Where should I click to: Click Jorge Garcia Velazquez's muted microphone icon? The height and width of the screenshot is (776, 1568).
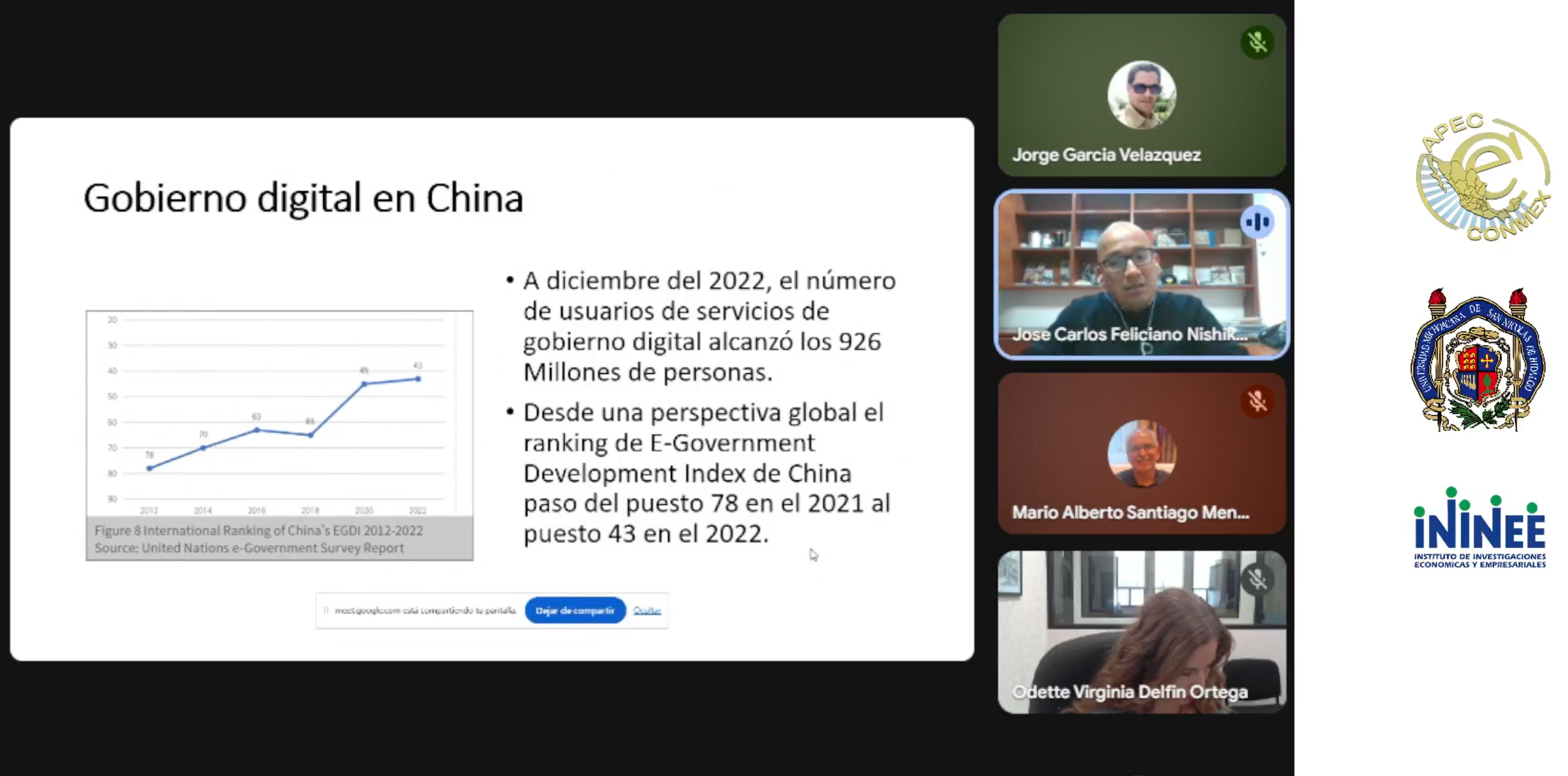(x=1257, y=42)
